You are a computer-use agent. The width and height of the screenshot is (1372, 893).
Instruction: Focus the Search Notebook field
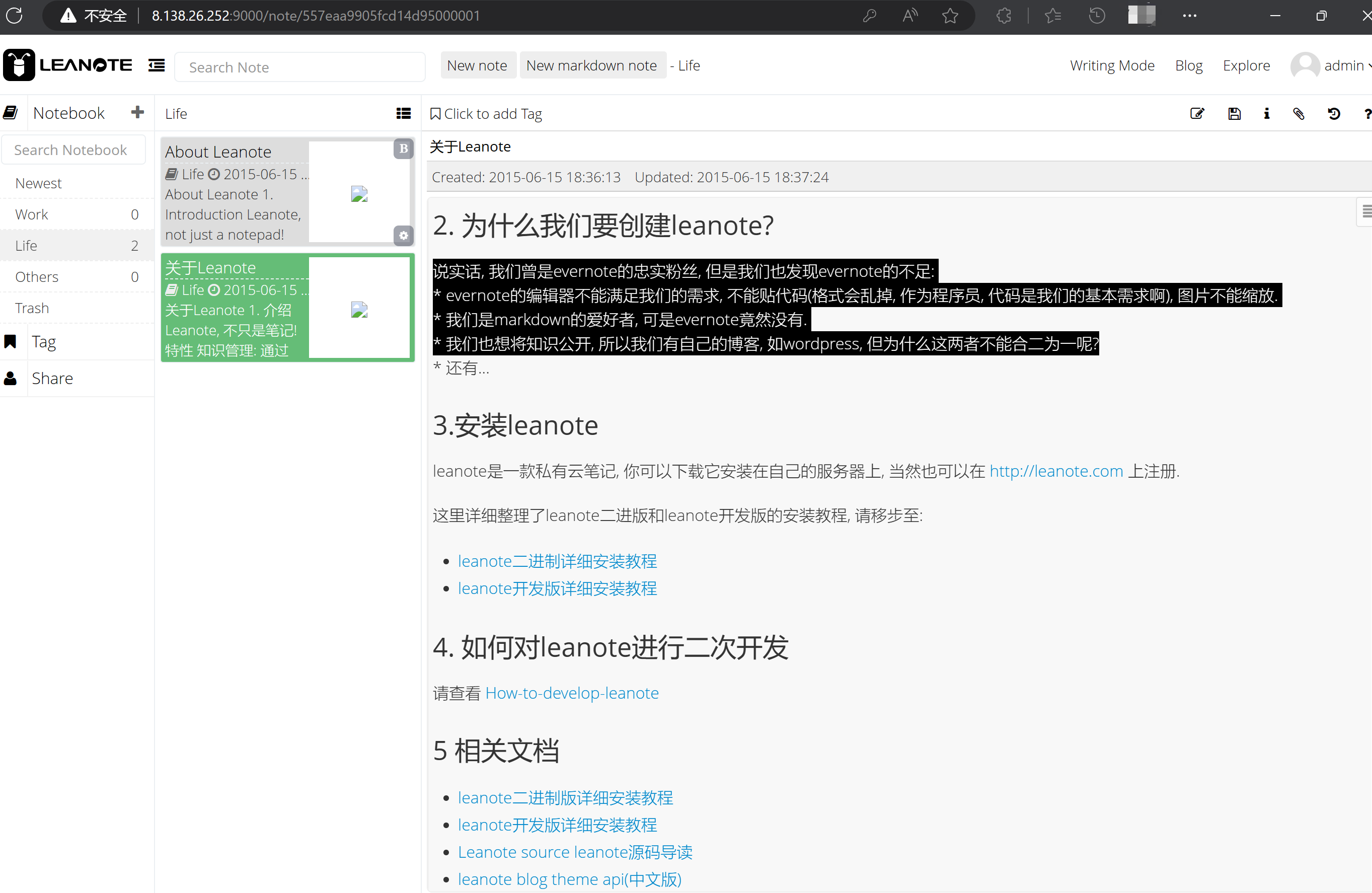click(x=74, y=150)
